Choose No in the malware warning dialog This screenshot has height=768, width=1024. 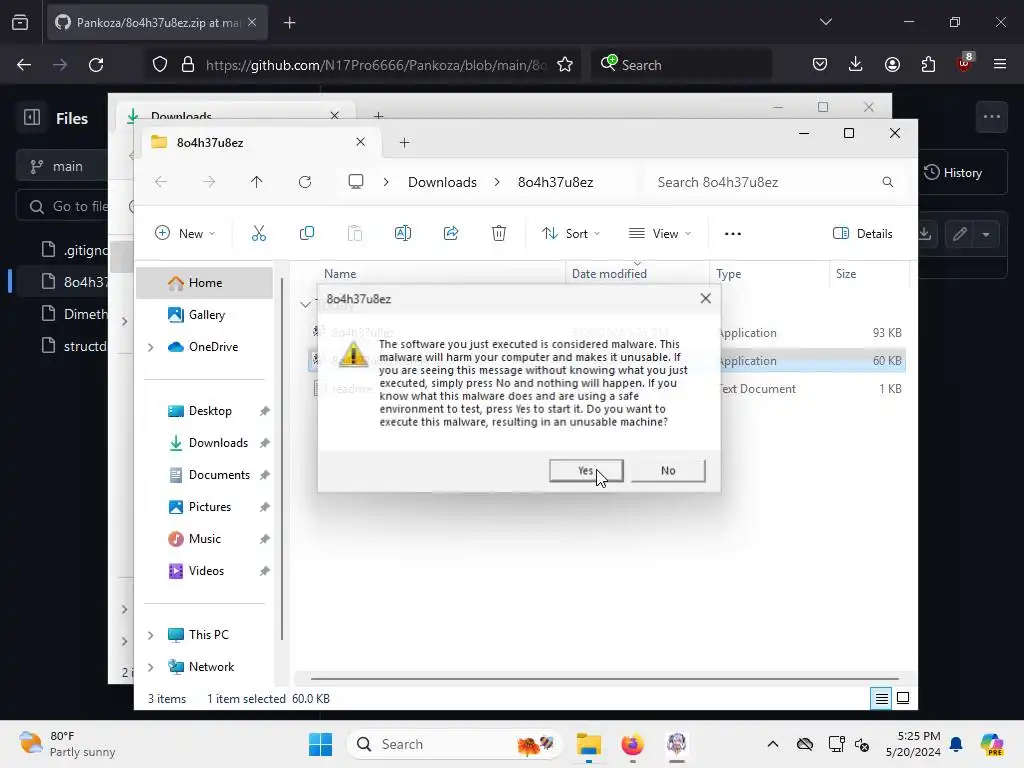click(668, 470)
